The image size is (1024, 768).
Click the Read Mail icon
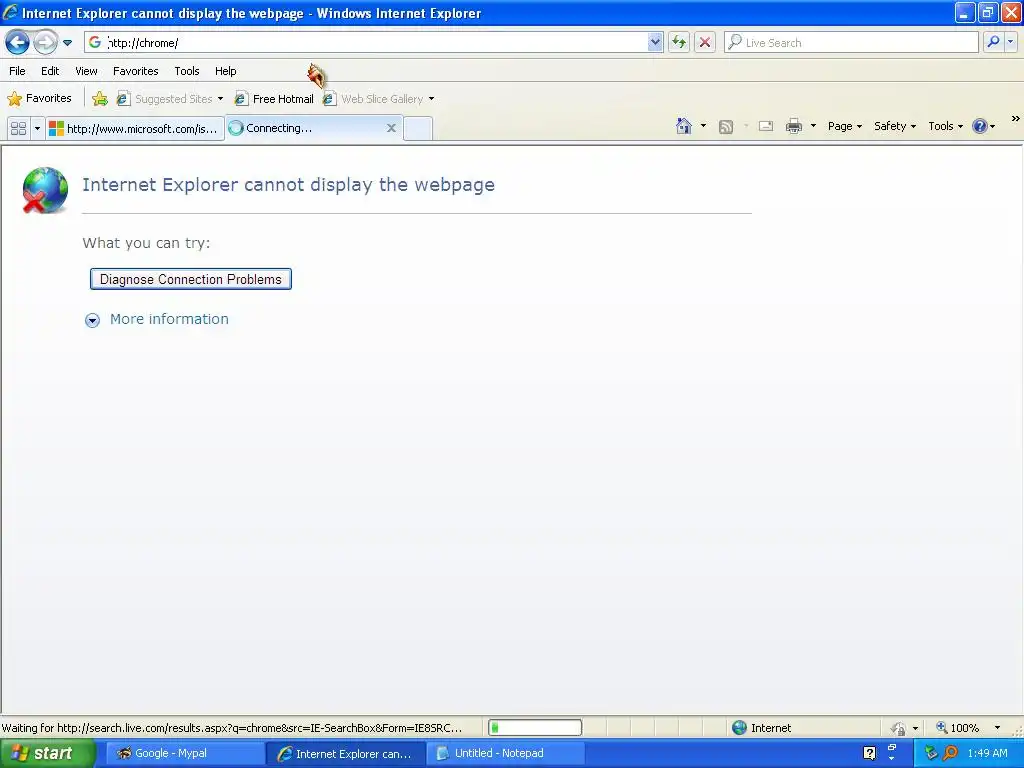766,126
